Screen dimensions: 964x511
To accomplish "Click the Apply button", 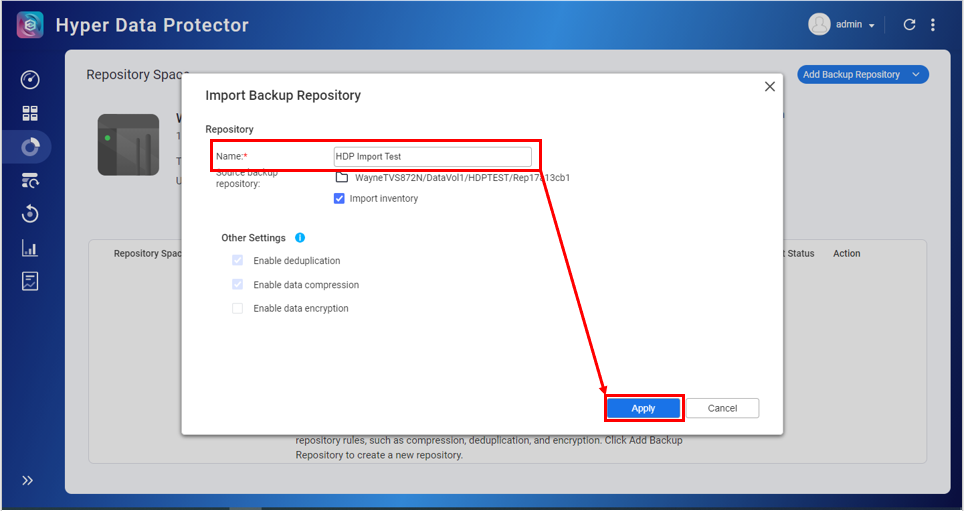I will (x=644, y=408).
